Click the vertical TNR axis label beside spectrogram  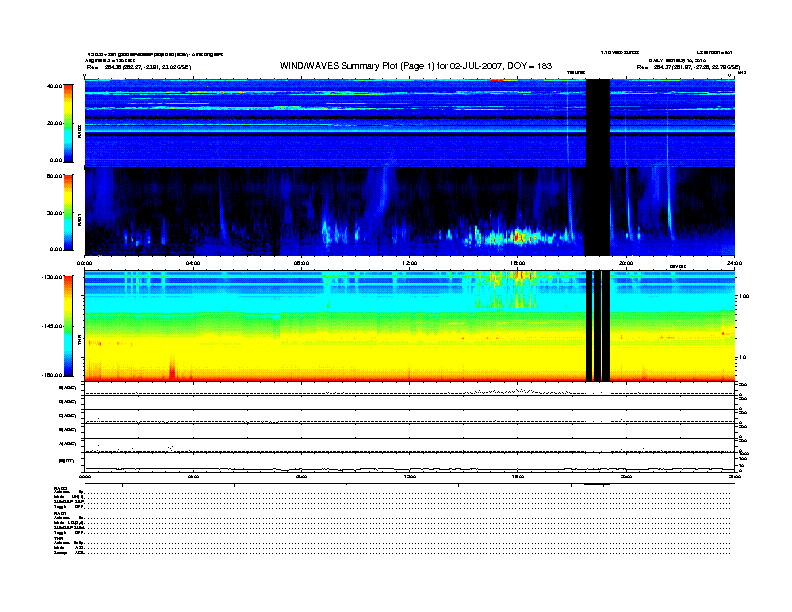79,341
